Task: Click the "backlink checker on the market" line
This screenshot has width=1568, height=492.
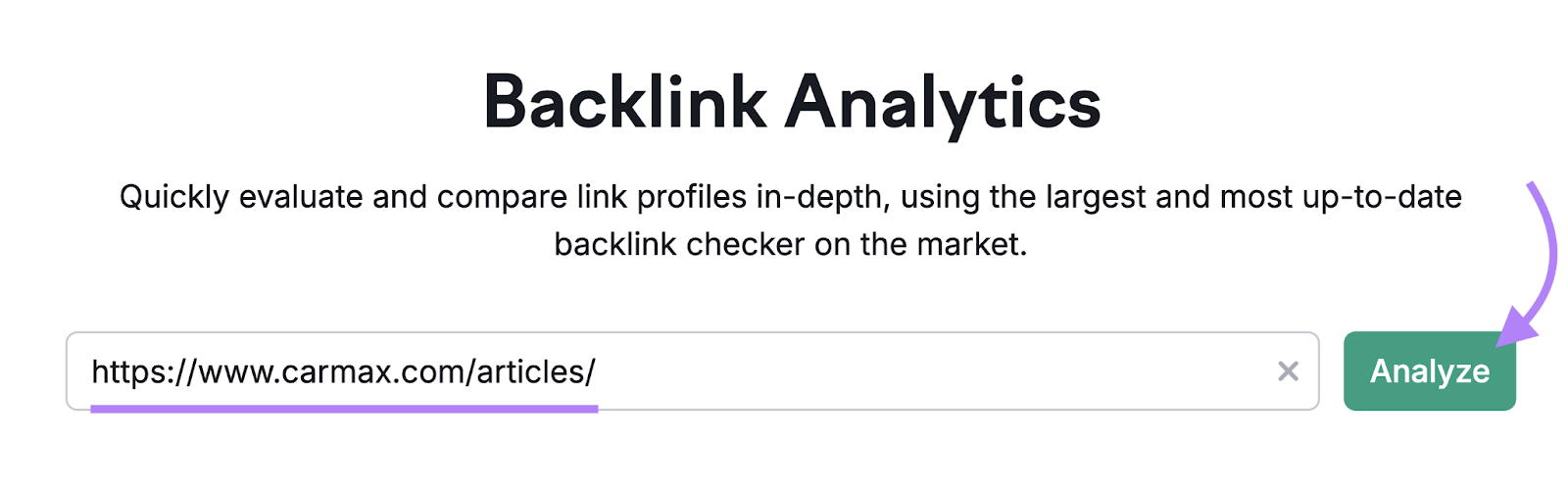Action: [790, 244]
